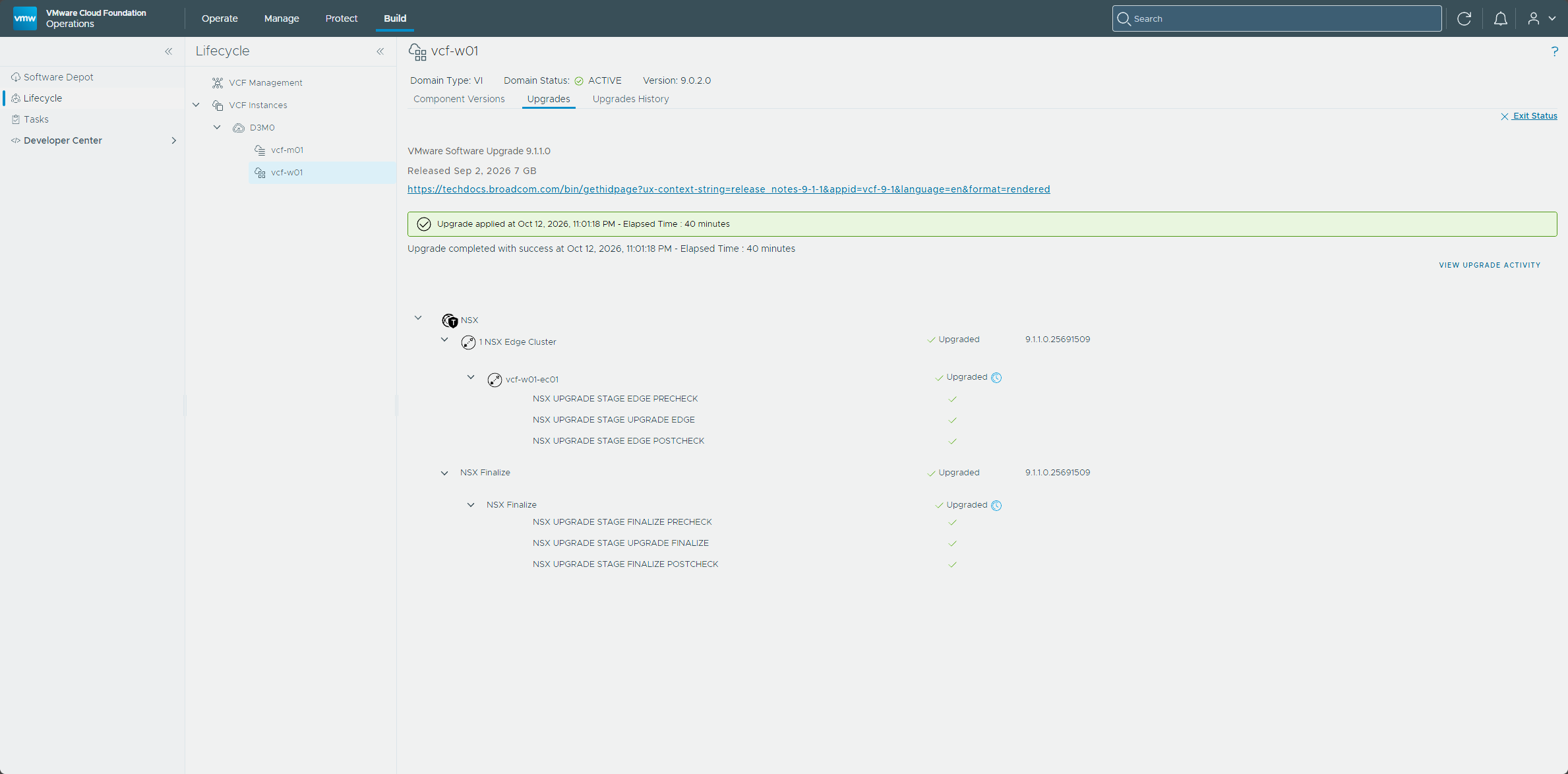Click the vcf-w01 domain icon in tree
The height and width of the screenshot is (774, 1568).
[260, 173]
